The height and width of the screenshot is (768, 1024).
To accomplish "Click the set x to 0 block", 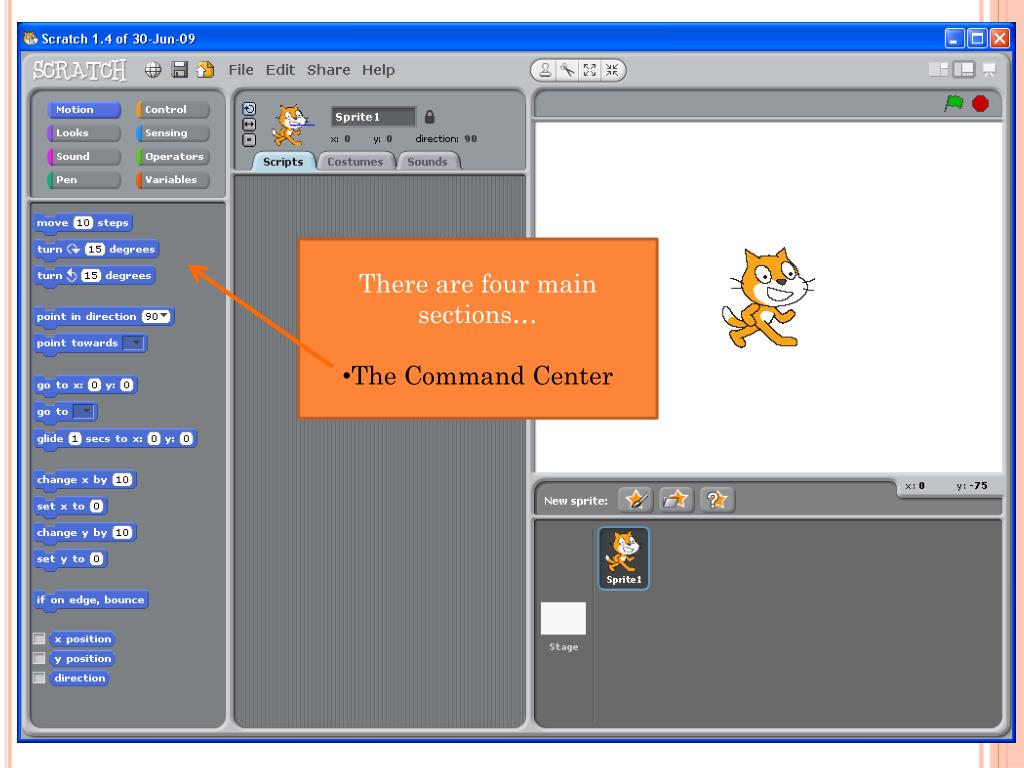I will (71, 506).
